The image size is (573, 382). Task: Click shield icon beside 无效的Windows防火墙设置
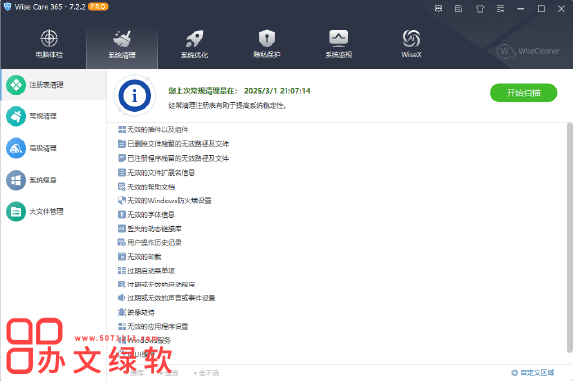(122, 201)
